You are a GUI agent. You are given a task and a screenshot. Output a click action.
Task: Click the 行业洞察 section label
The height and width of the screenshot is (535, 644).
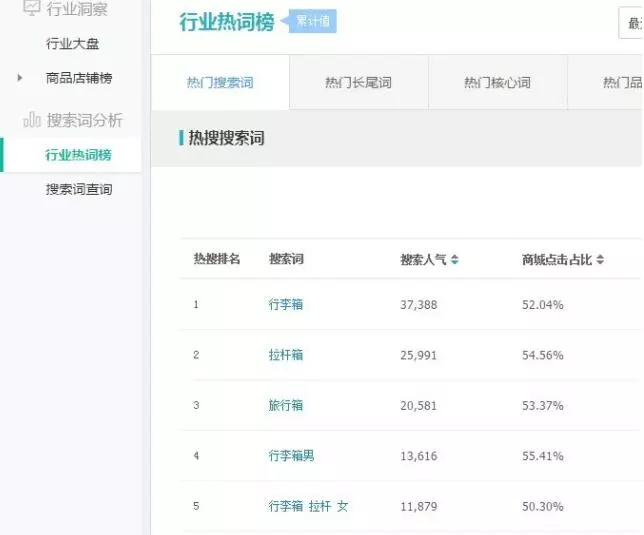pos(77,9)
